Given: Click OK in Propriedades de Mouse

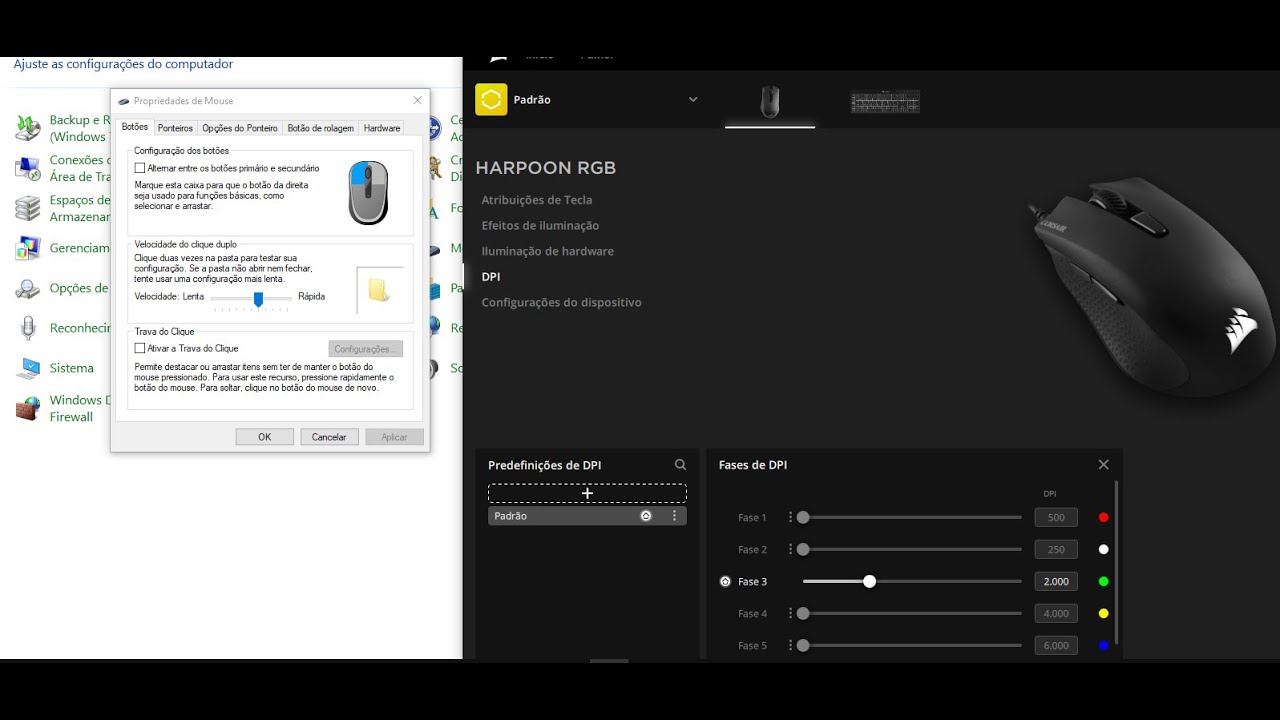Looking at the screenshot, I should (265, 437).
